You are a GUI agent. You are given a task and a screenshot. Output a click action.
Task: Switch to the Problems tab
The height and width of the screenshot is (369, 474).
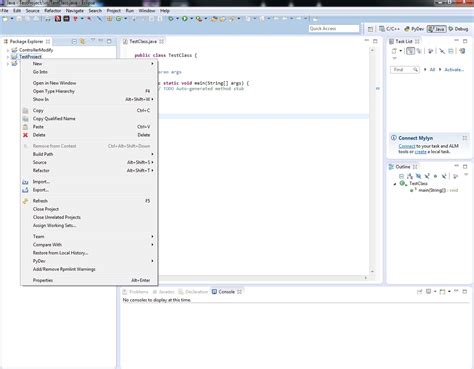tap(135, 292)
